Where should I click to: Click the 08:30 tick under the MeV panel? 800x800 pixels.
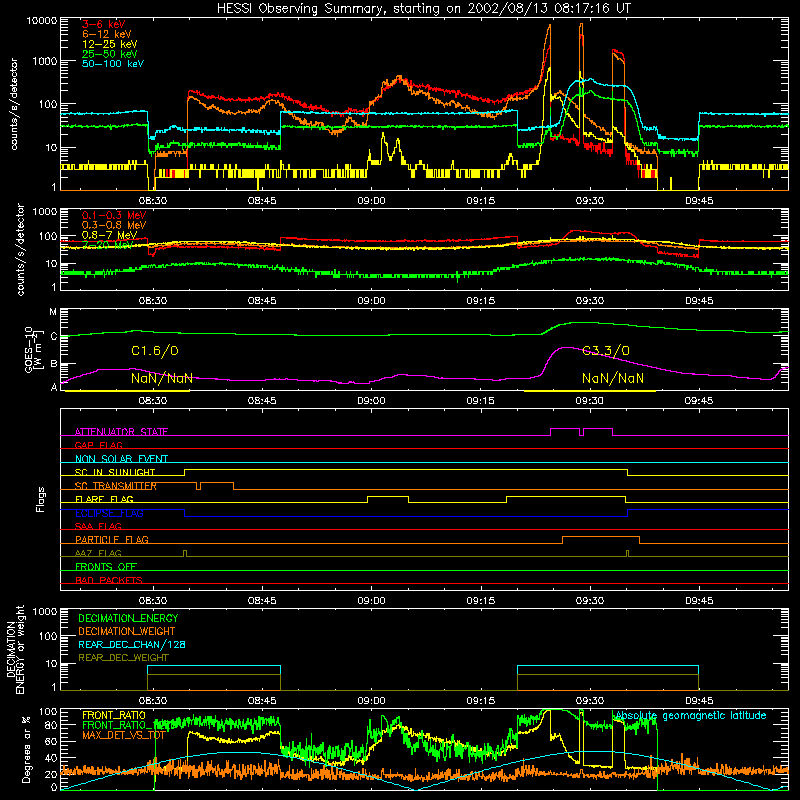(x=153, y=301)
